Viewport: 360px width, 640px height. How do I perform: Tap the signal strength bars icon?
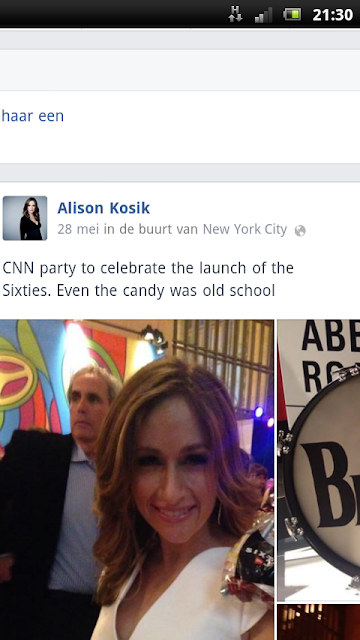[263, 15]
